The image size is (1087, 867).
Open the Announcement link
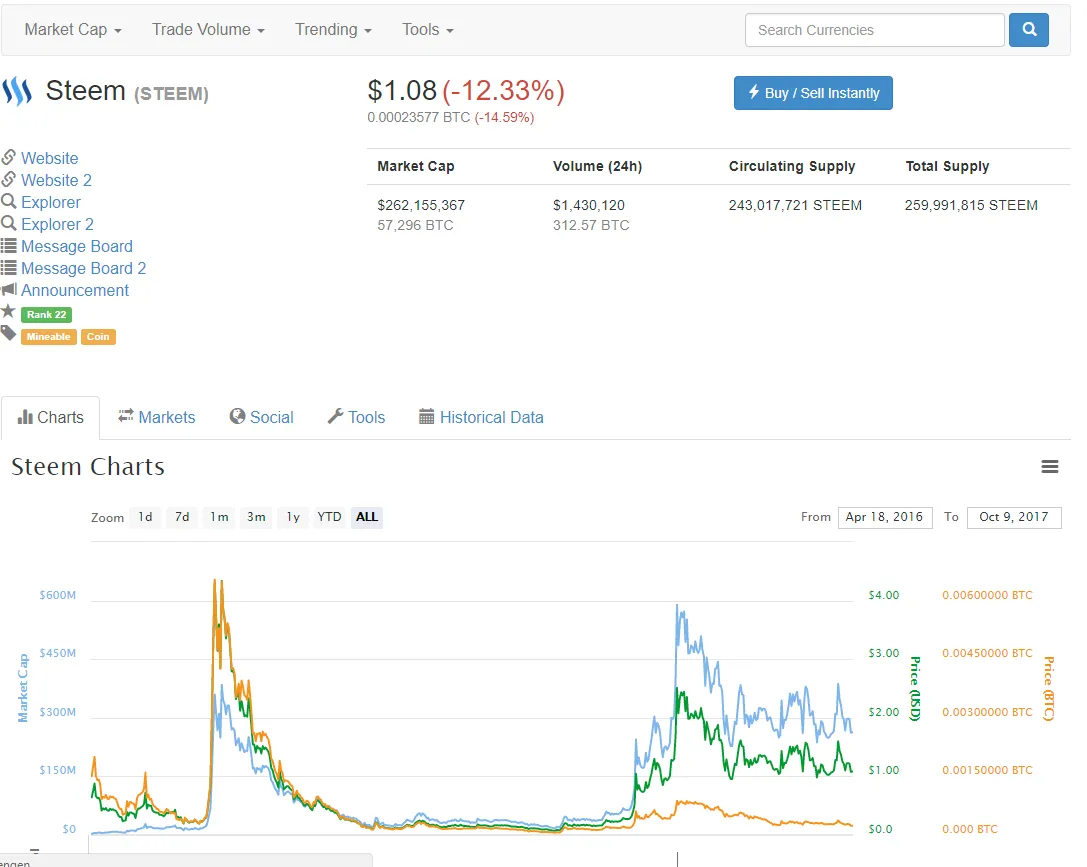[x=75, y=290]
